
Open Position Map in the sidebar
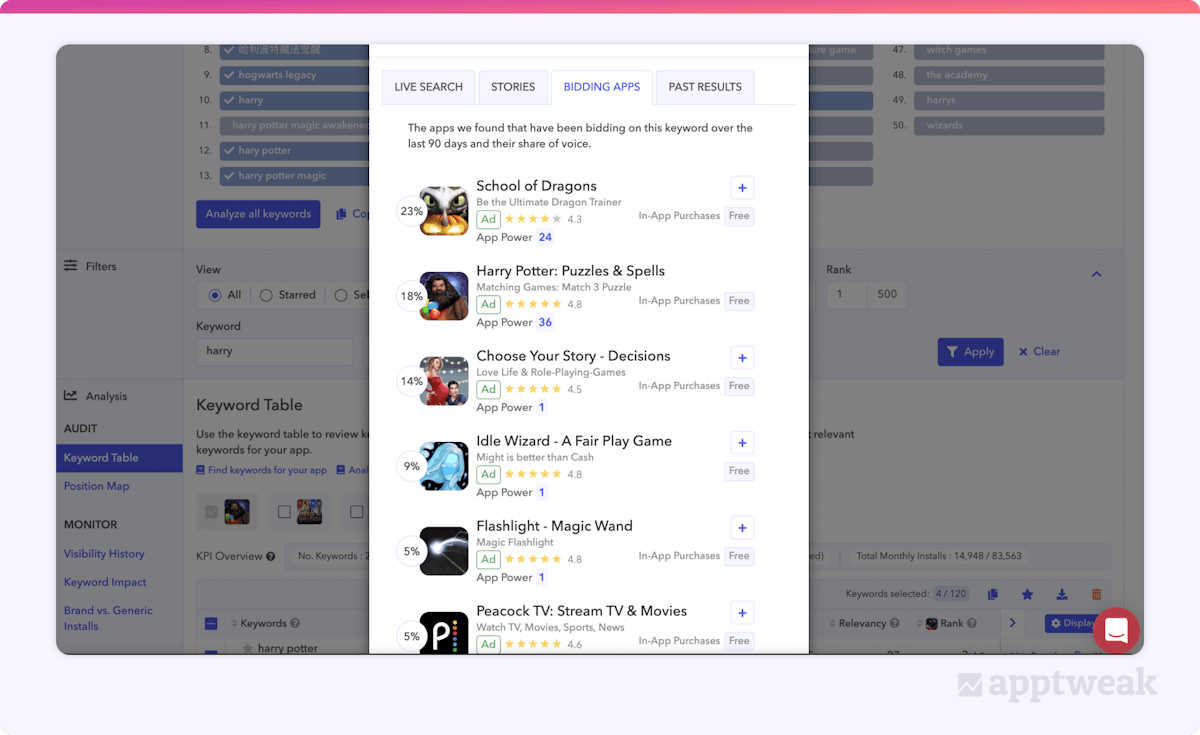tap(97, 486)
